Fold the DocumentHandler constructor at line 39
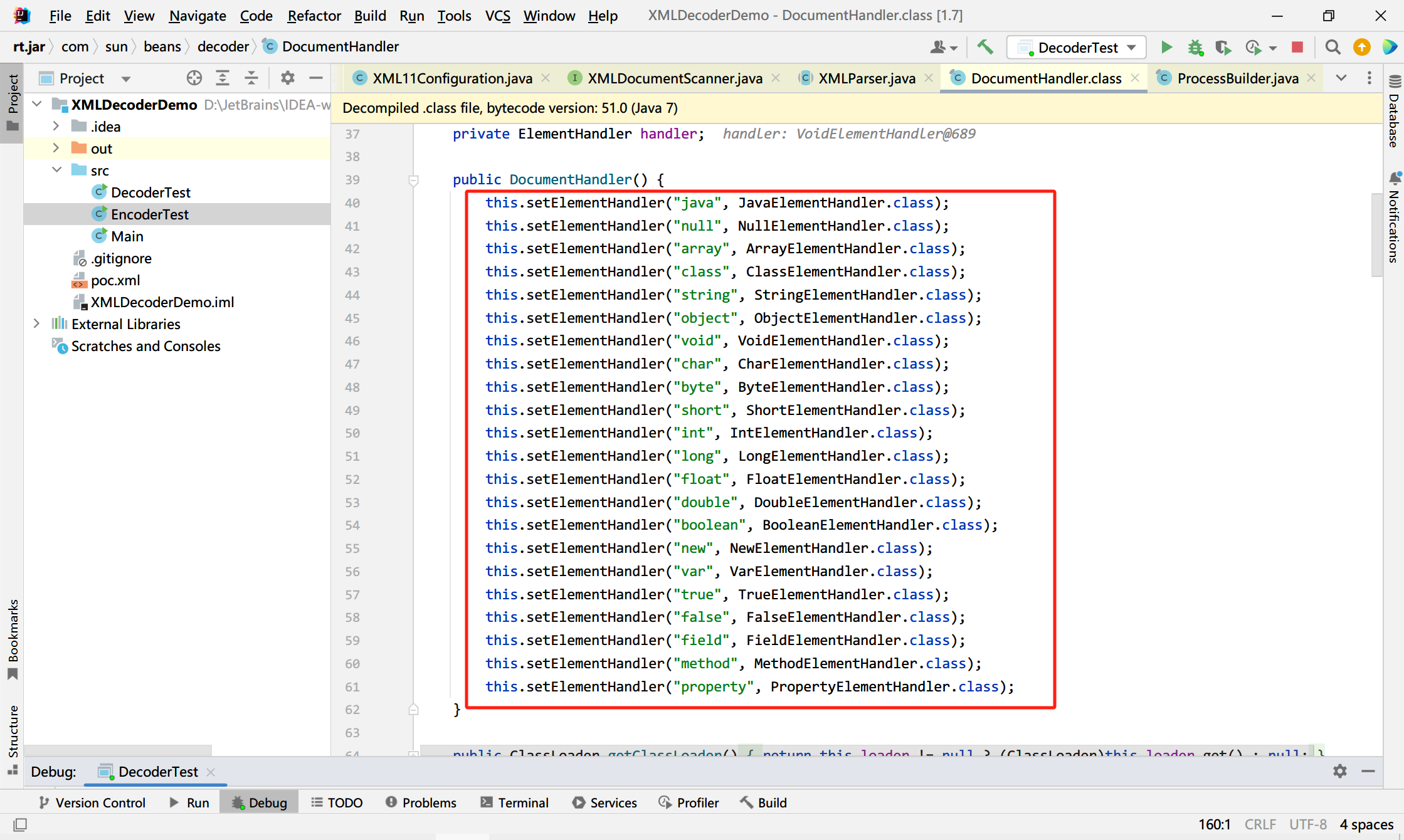Screen dimensions: 1404x840 pyautogui.click(x=413, y=181)
